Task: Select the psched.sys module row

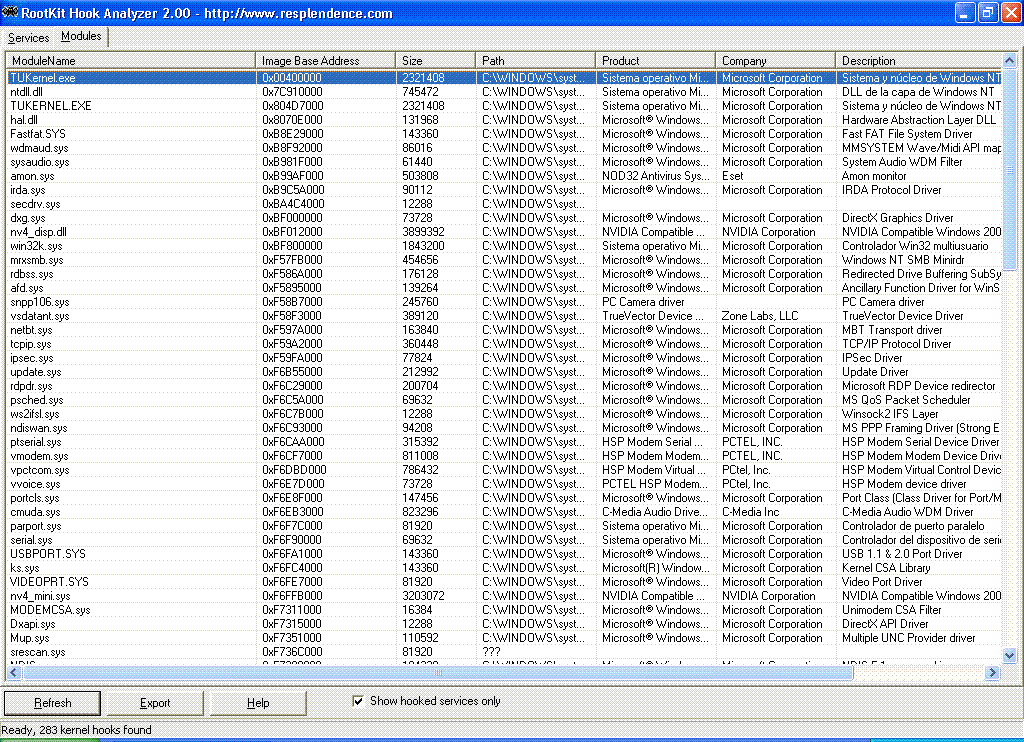Action: click(x=504, y=400)
